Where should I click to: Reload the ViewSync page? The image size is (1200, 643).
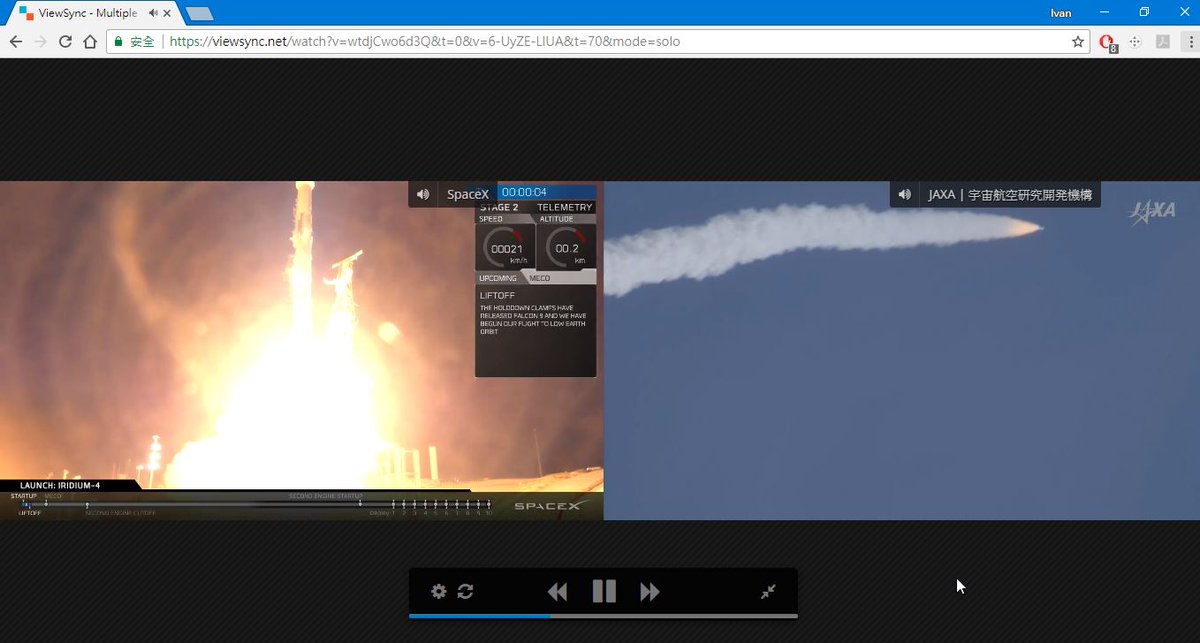pyautogui.click(x=65, y=42)
